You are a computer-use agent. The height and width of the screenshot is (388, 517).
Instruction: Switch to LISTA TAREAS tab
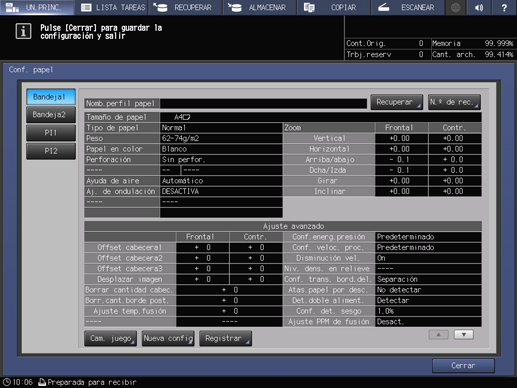click(x=113, y=7)
